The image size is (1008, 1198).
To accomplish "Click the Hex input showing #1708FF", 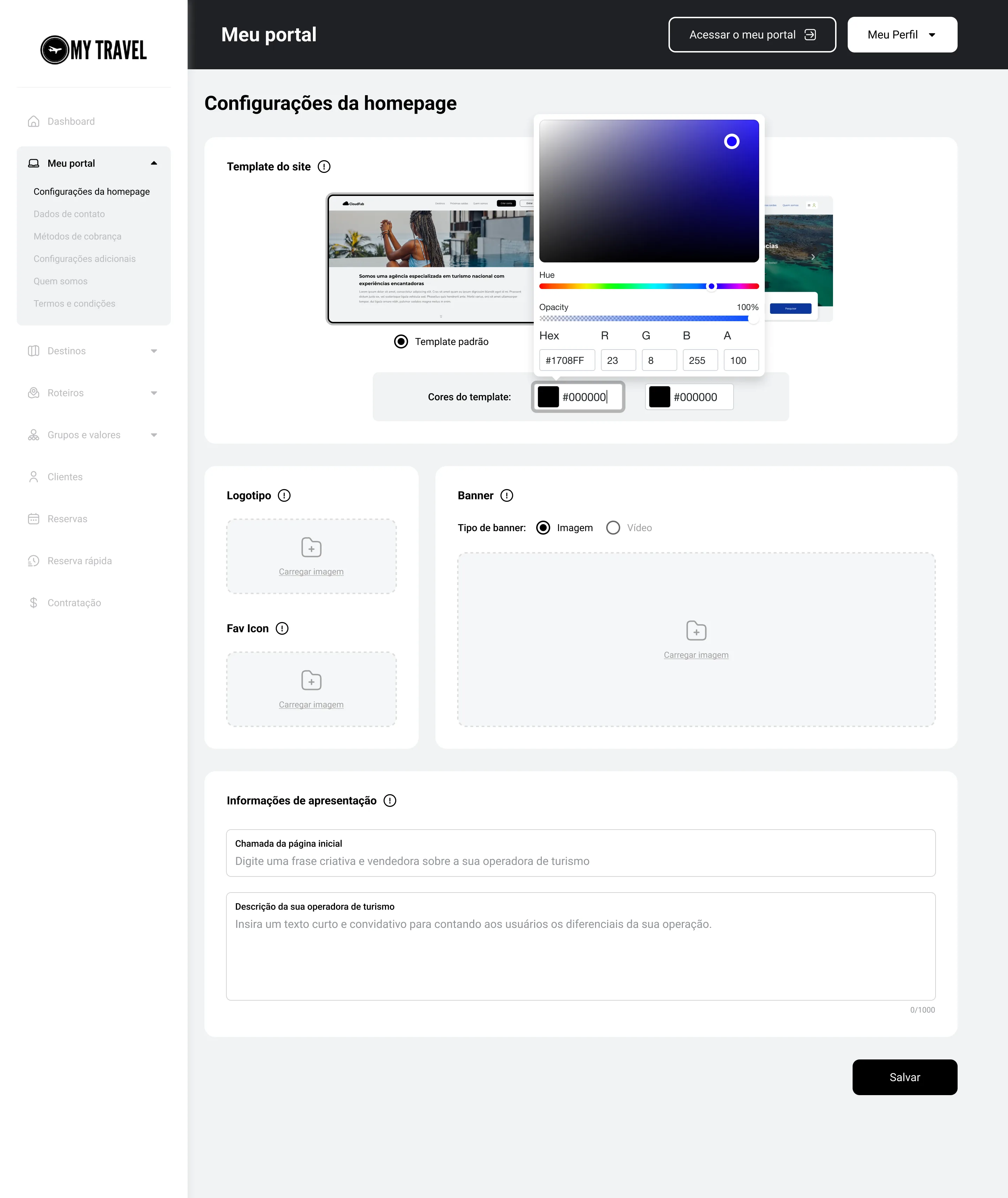I will click(567, 360).
